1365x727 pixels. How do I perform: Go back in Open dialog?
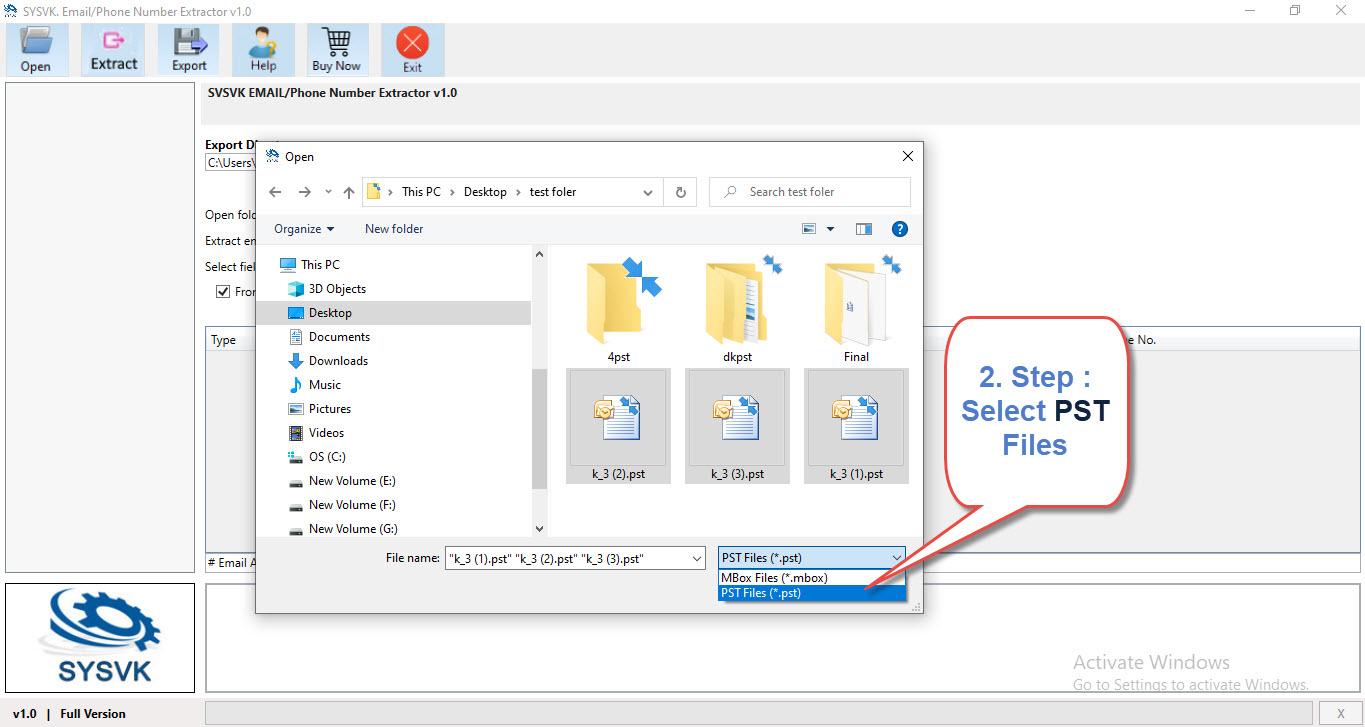pyautogui.click(x=276, y=192)
